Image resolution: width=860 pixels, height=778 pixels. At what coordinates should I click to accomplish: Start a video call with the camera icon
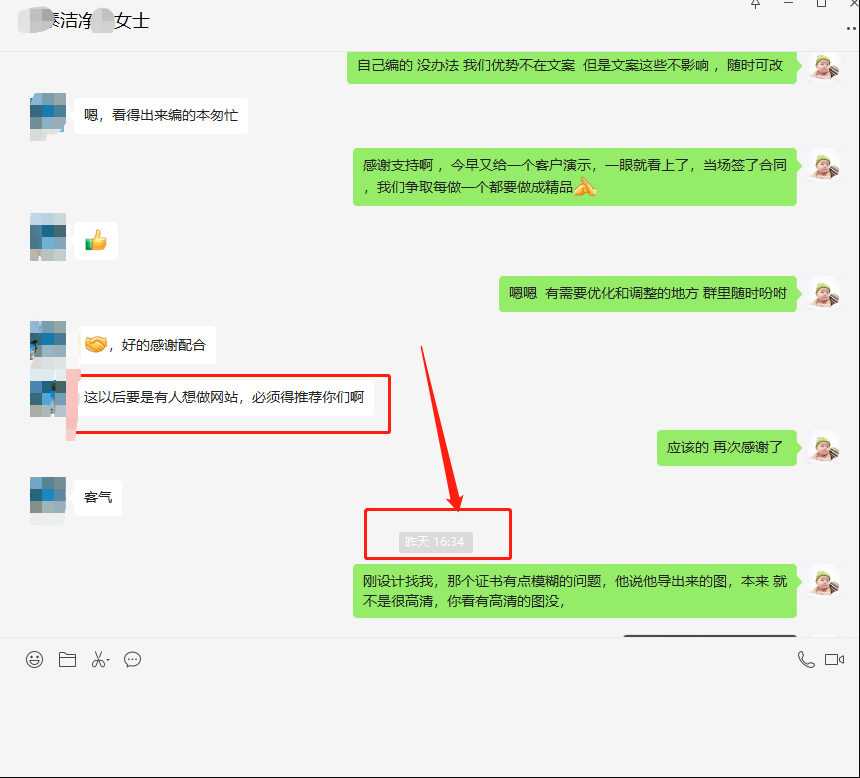pyautogui.click(x=835, y=660)
